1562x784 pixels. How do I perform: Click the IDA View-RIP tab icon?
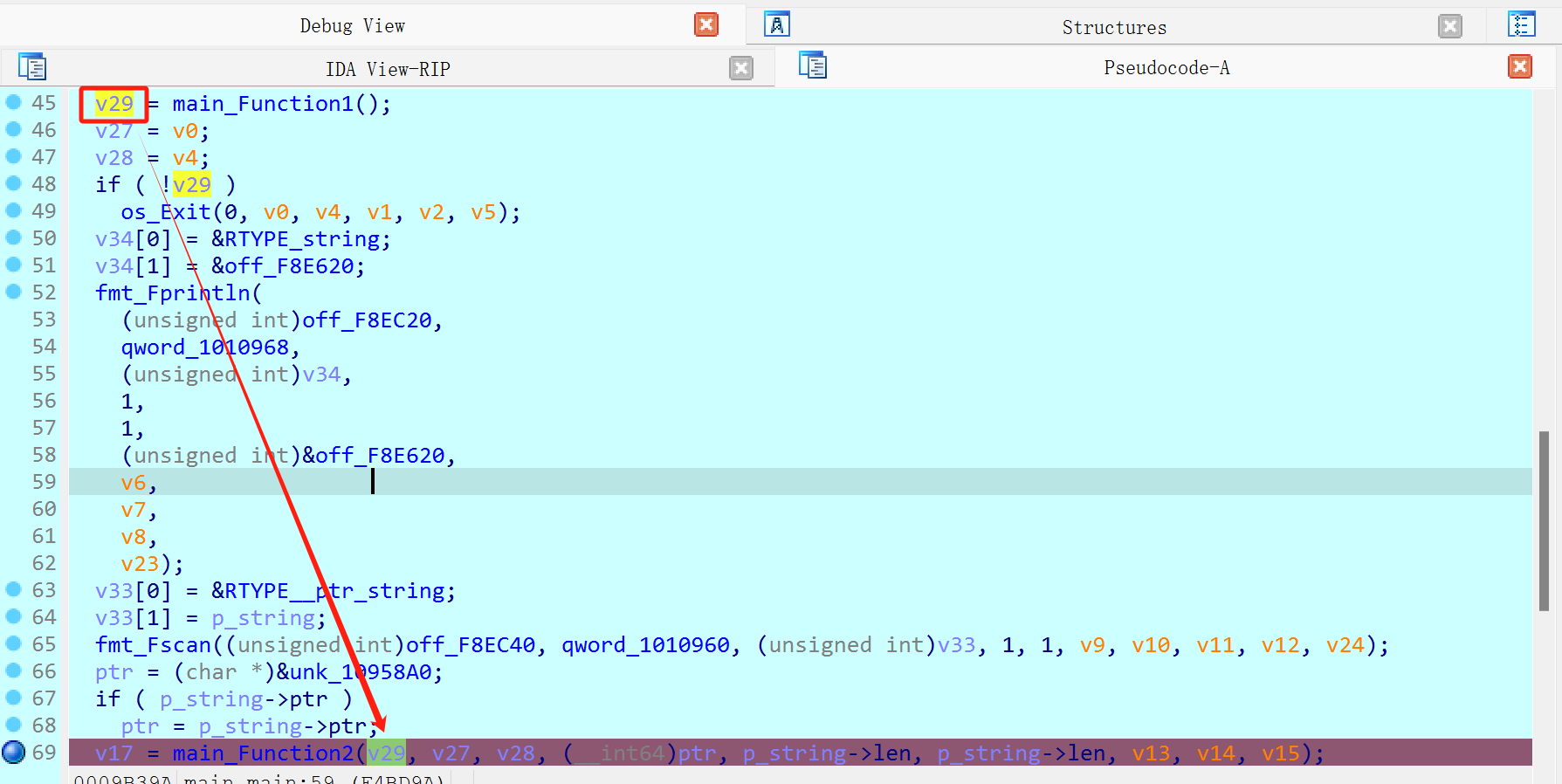32,67
